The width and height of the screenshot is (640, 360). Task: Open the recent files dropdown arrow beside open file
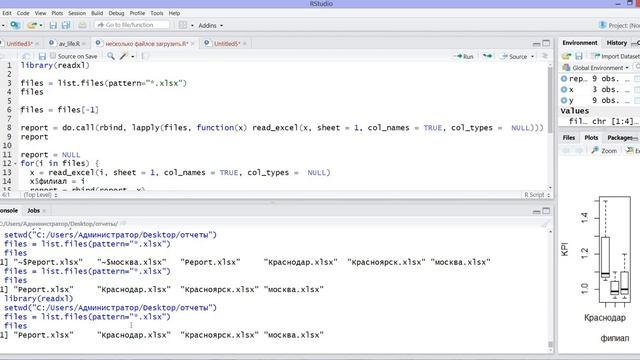click(41, 25)
